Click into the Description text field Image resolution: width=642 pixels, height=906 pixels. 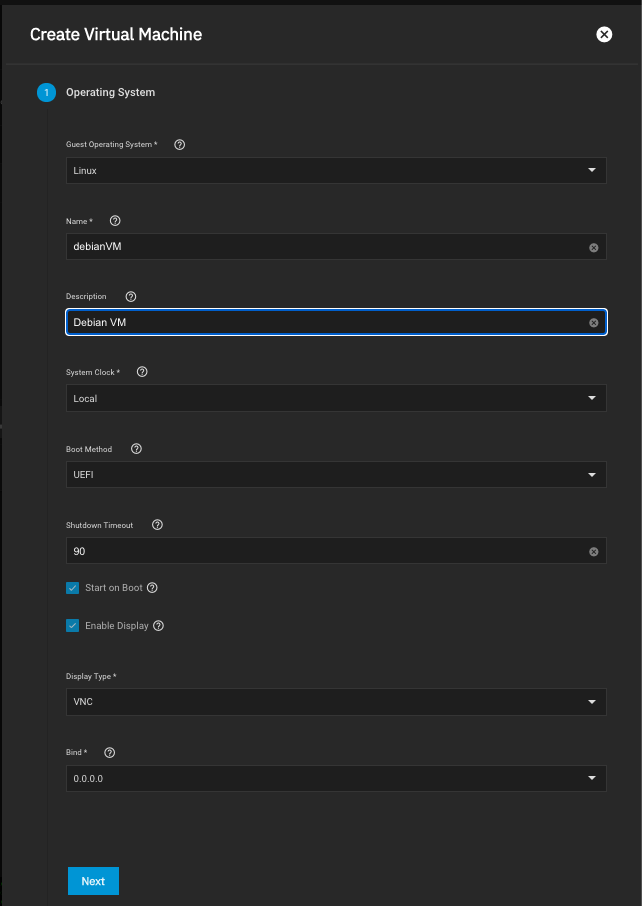(325, 323)
